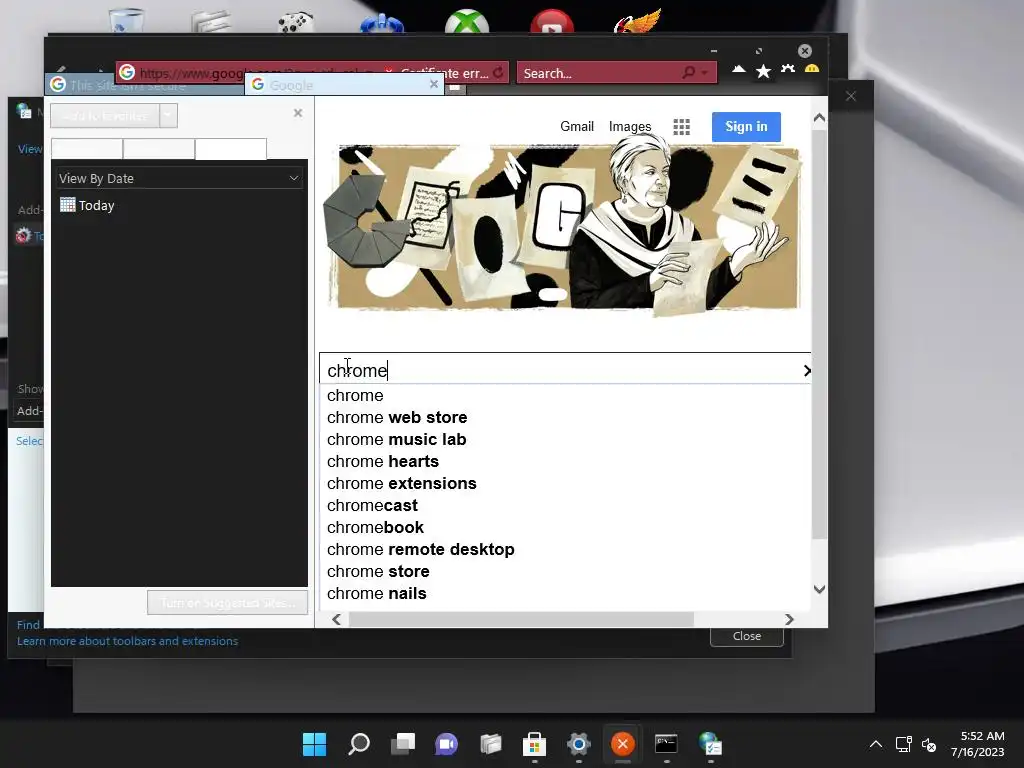Click Add to favorites button

point(104,116)
